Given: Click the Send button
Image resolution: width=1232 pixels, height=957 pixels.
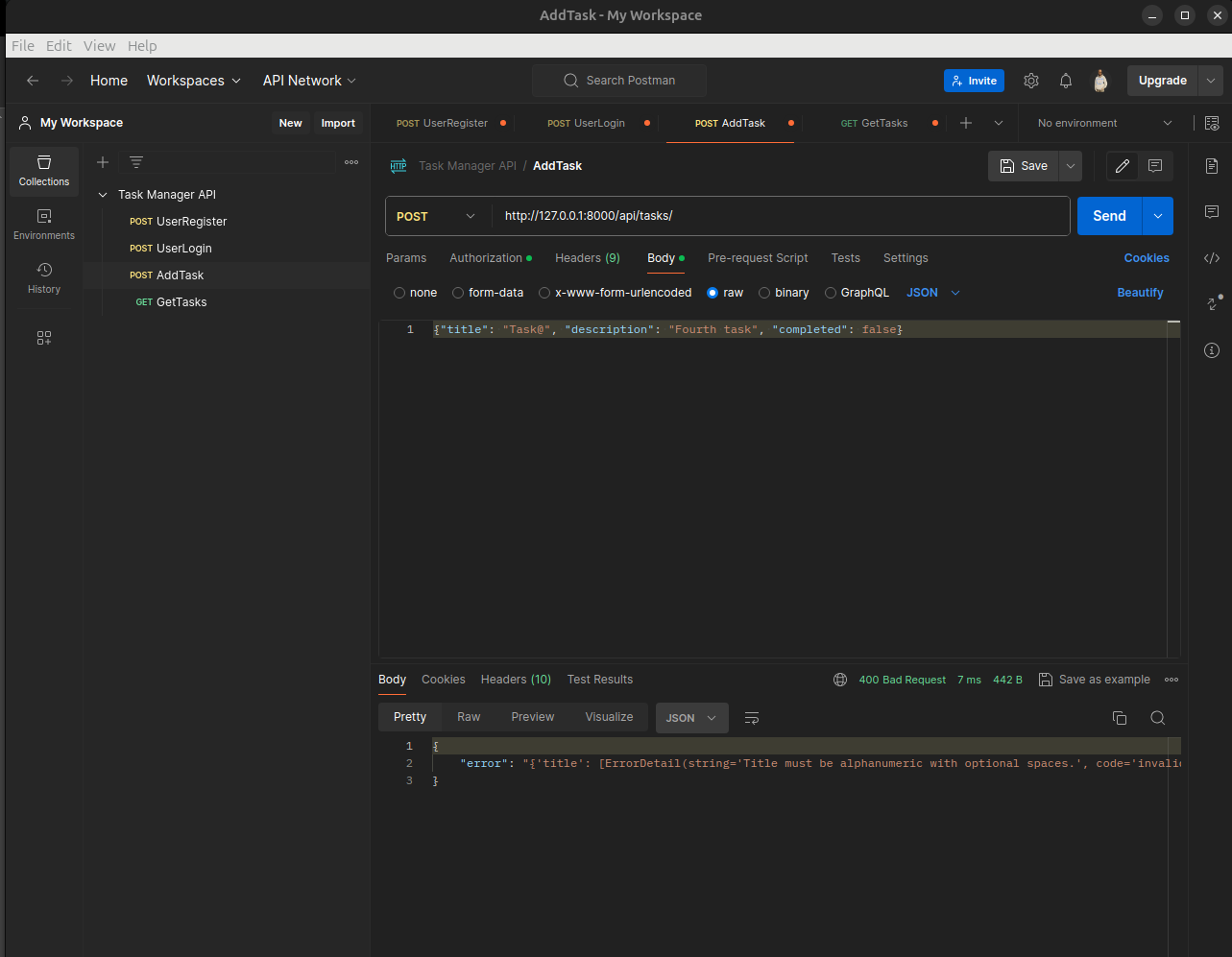Looking at the screenshot, I should pos(1109,216).
